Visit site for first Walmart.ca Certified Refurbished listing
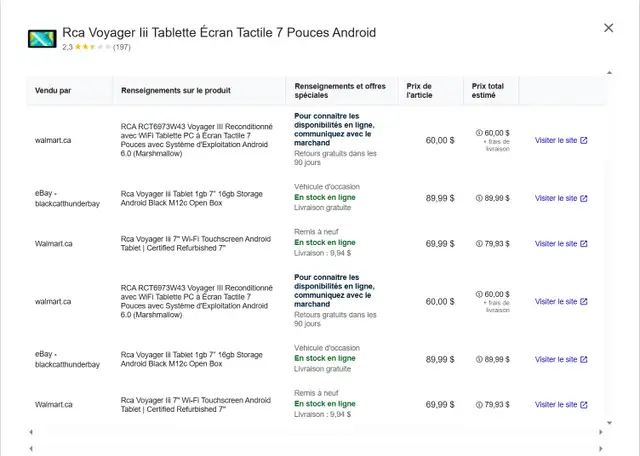 561,244
